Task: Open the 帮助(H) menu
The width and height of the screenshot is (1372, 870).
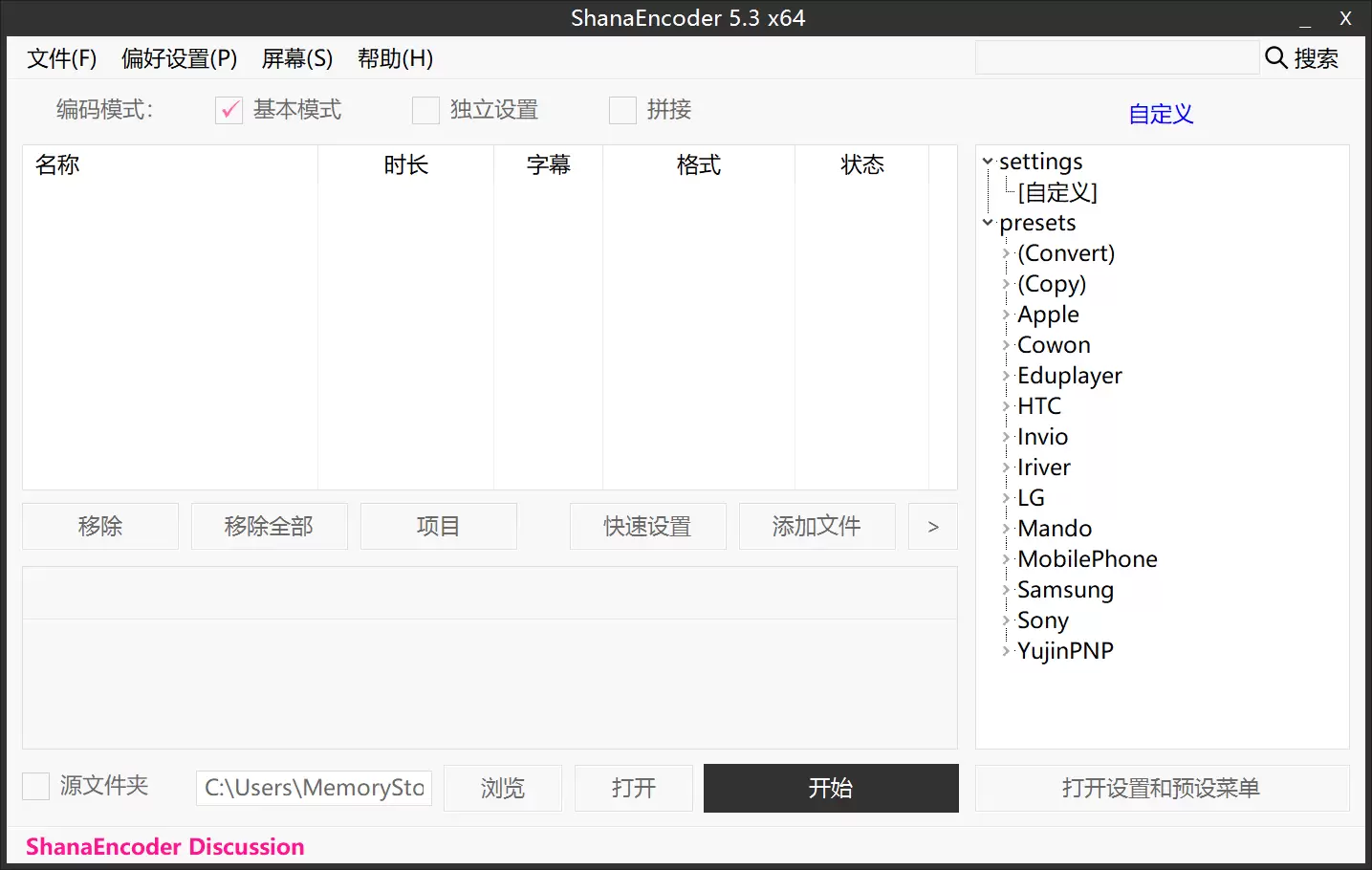Action: (395, 58)
